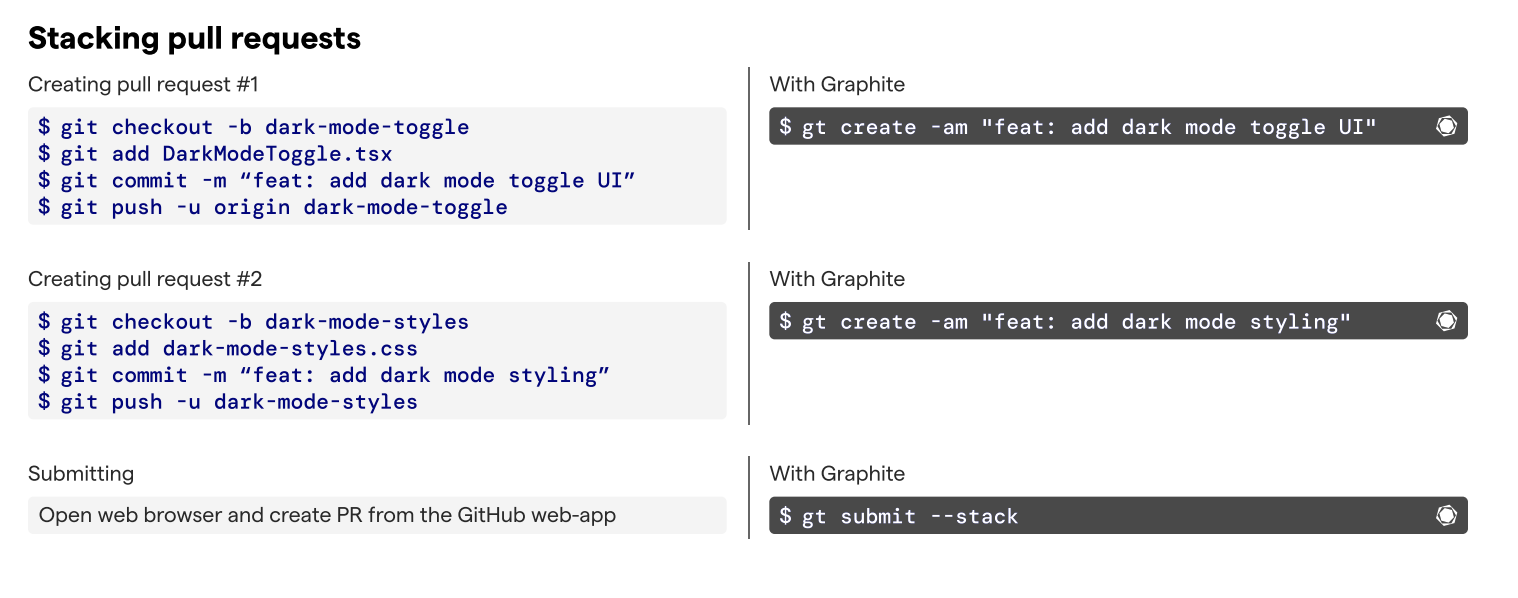Click the hexagon icon next to gt submit --stack

pos(1446,515)
